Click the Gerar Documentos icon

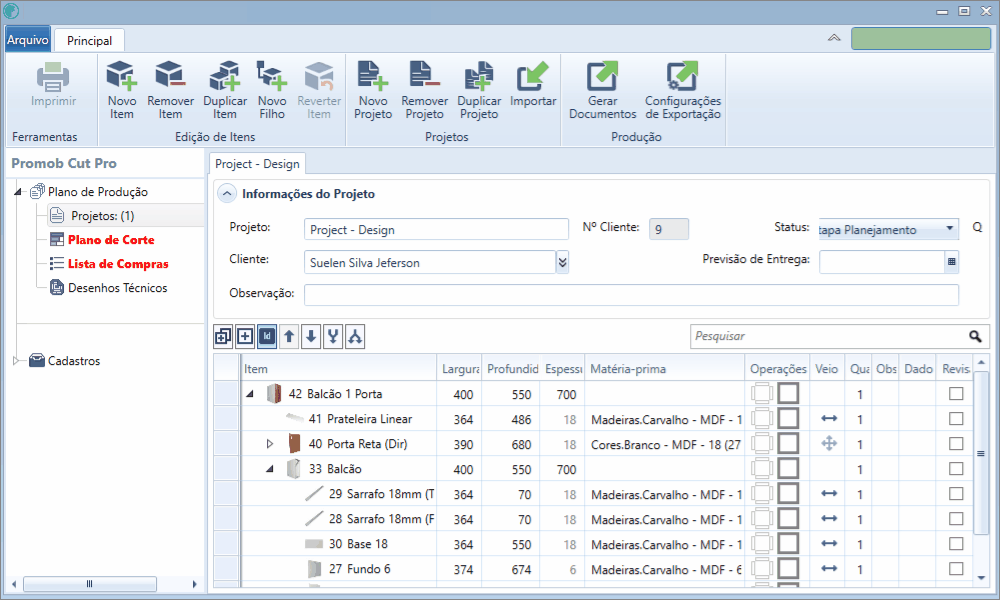click(x=602, y=75)
